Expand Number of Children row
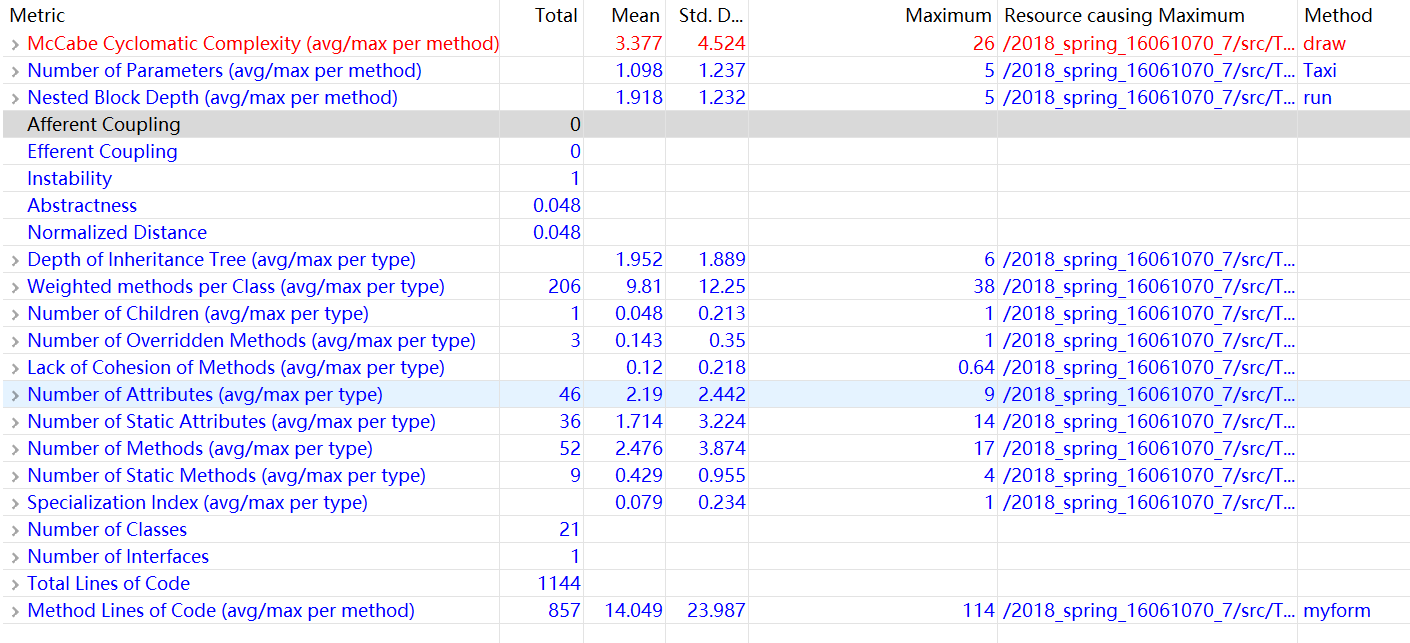Image resolution: width=1410 pixels, height=643 pixels. (x=14, y=314)
